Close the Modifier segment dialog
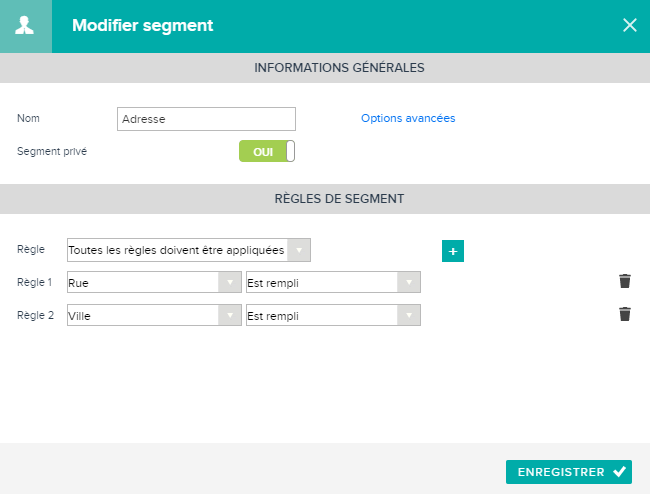650x494 pixels. tap(630, 25)
